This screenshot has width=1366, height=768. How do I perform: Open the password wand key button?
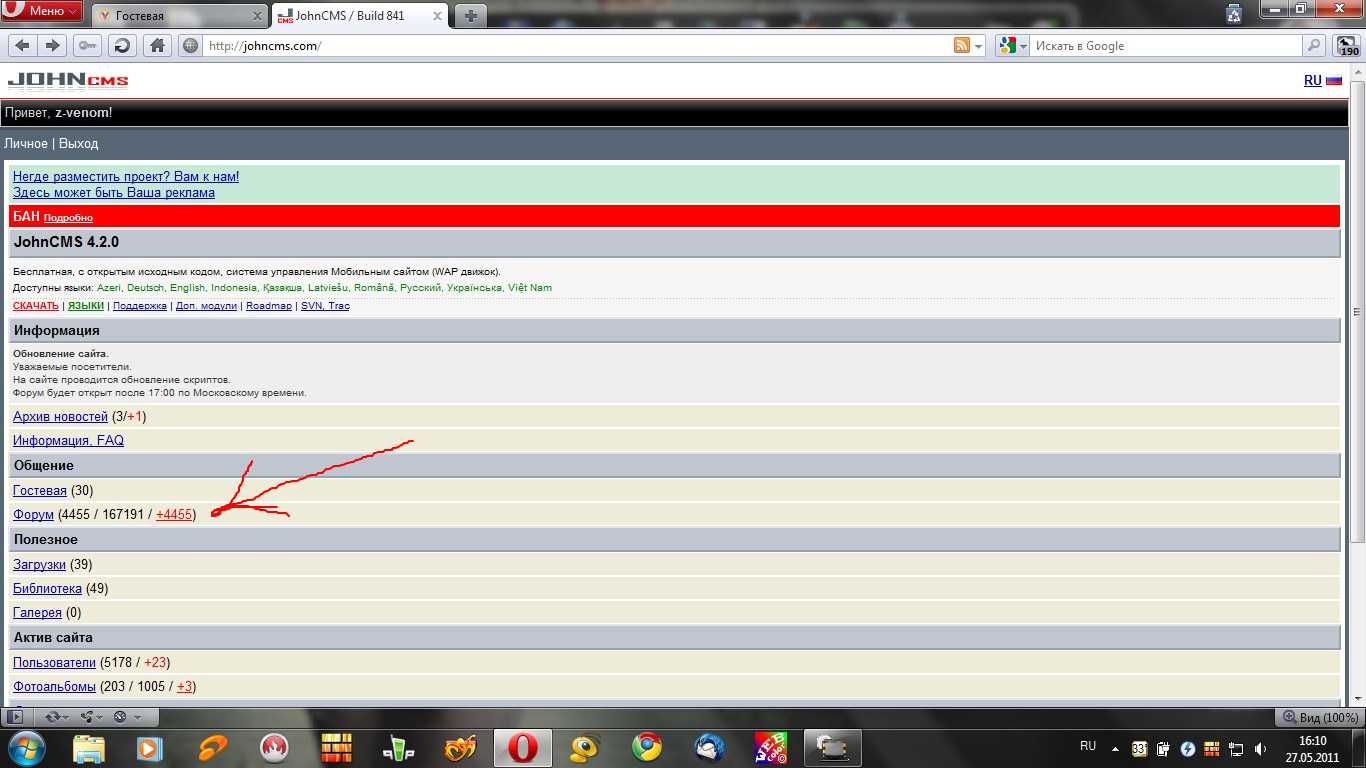pyautogui.click(x=88, y=45)
